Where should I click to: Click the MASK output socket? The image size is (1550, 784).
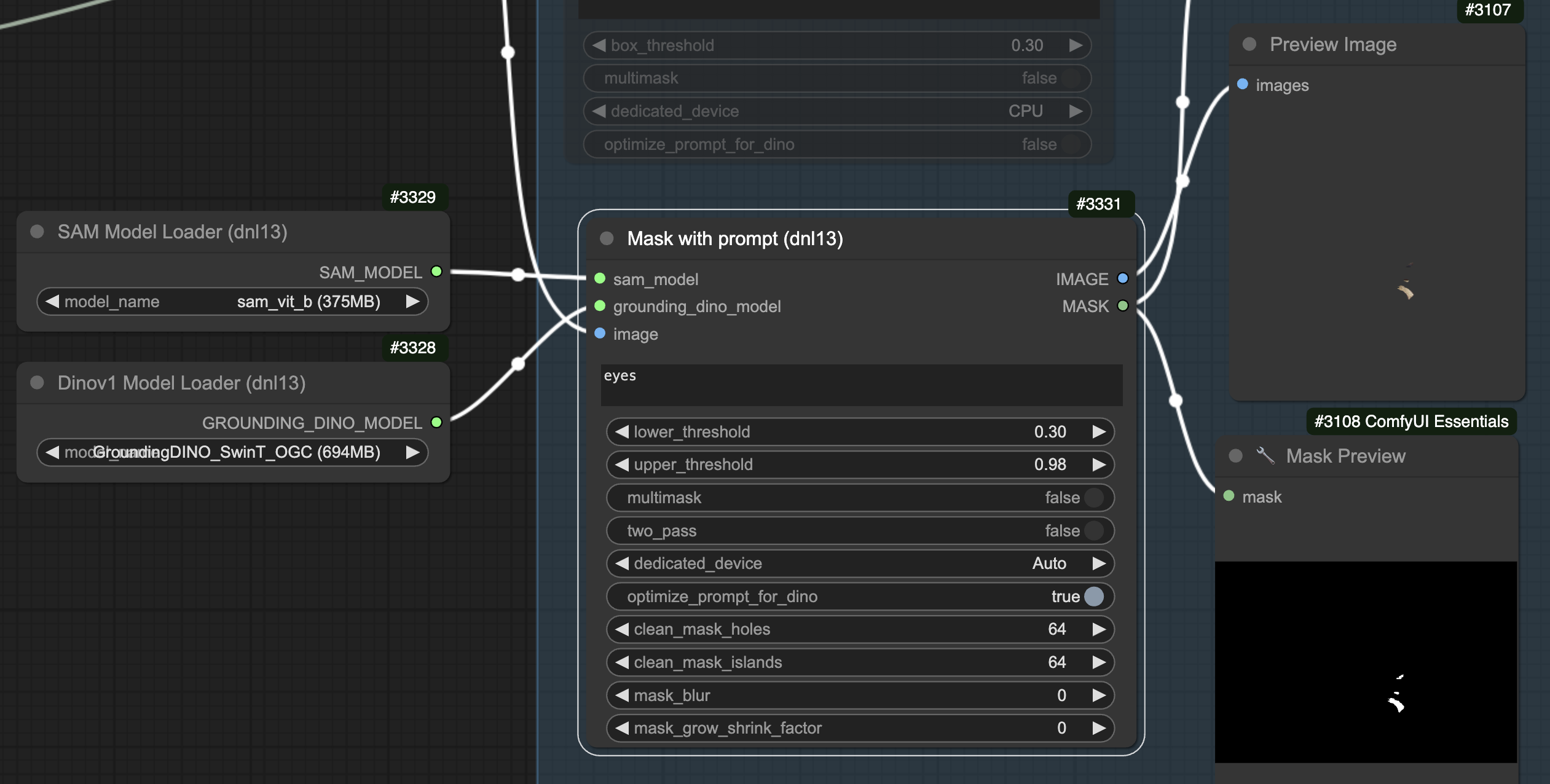tap(1123, 305)
